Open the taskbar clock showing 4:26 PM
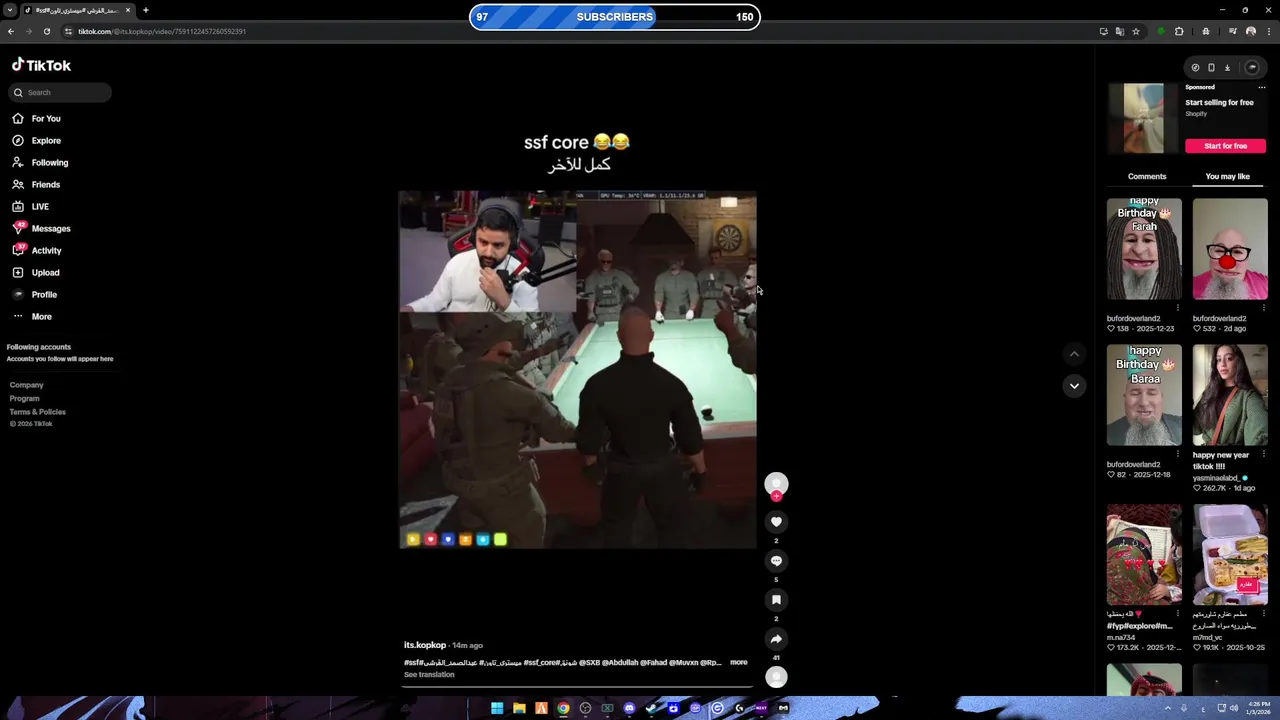 [x=1257, y=708]
